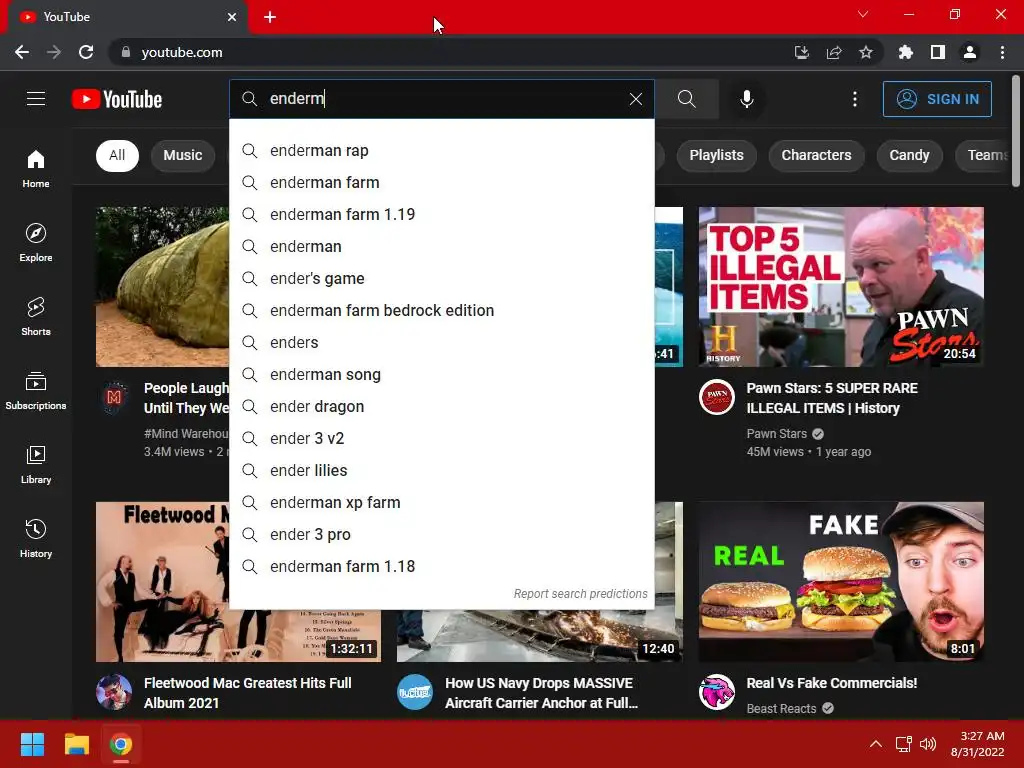Click the share page icon in address bar
Screen dimensions: 1024x768
(x=833, y=52)
